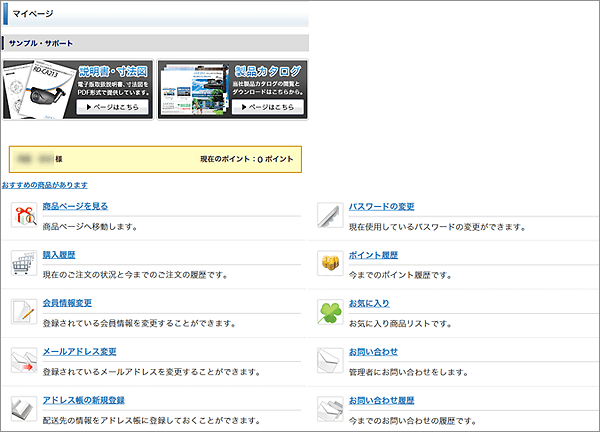Screen dimensions: 600x432
Task: Click the サンプル・サポート section heading
Action: click(x=41, y=43)
